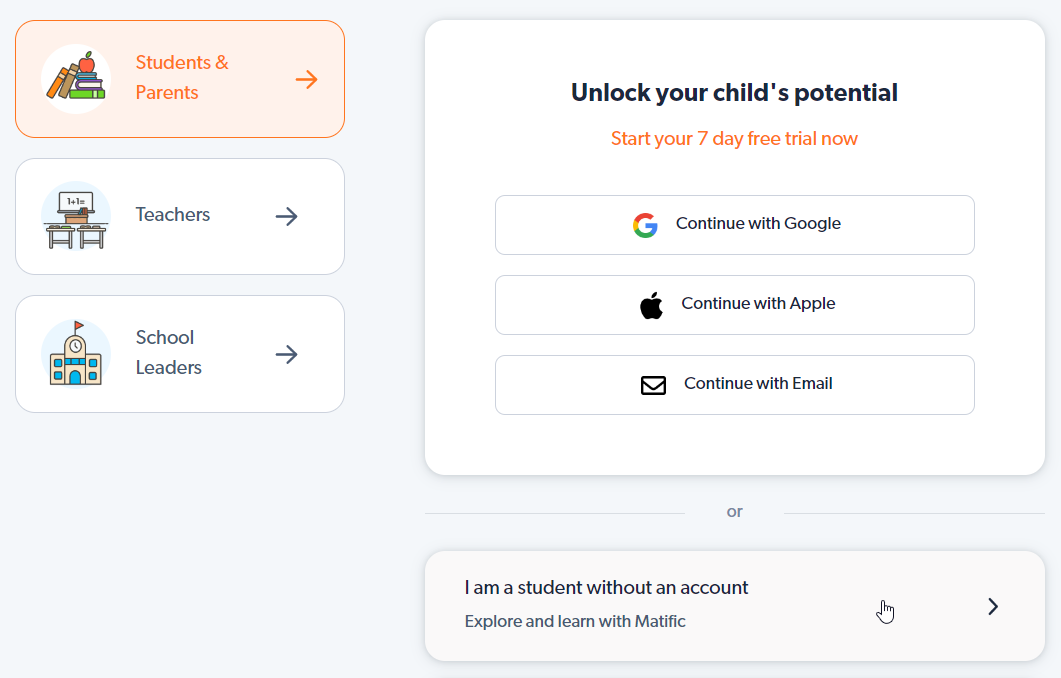
Task: Select the Students & Parents tab
Action: (180, 79)
